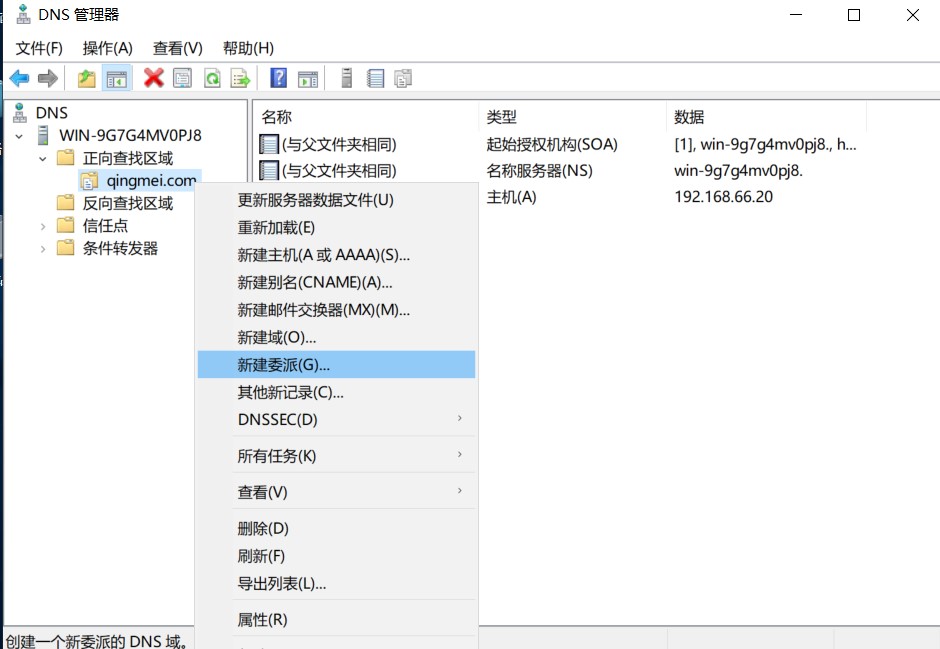The height and width of the screenshot is (649, 940).
Task: Choose 属性(R) in context menu
Action: (336, 620)
